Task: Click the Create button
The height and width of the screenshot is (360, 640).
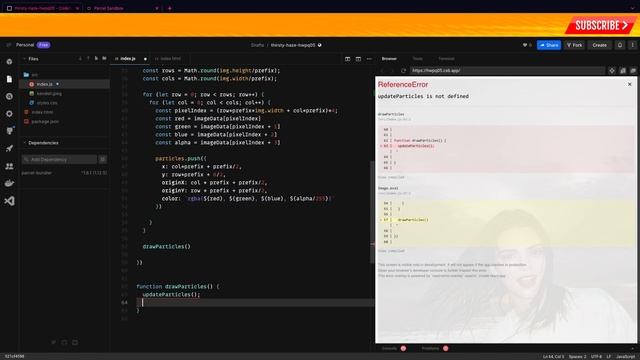Action: [600, 45]
